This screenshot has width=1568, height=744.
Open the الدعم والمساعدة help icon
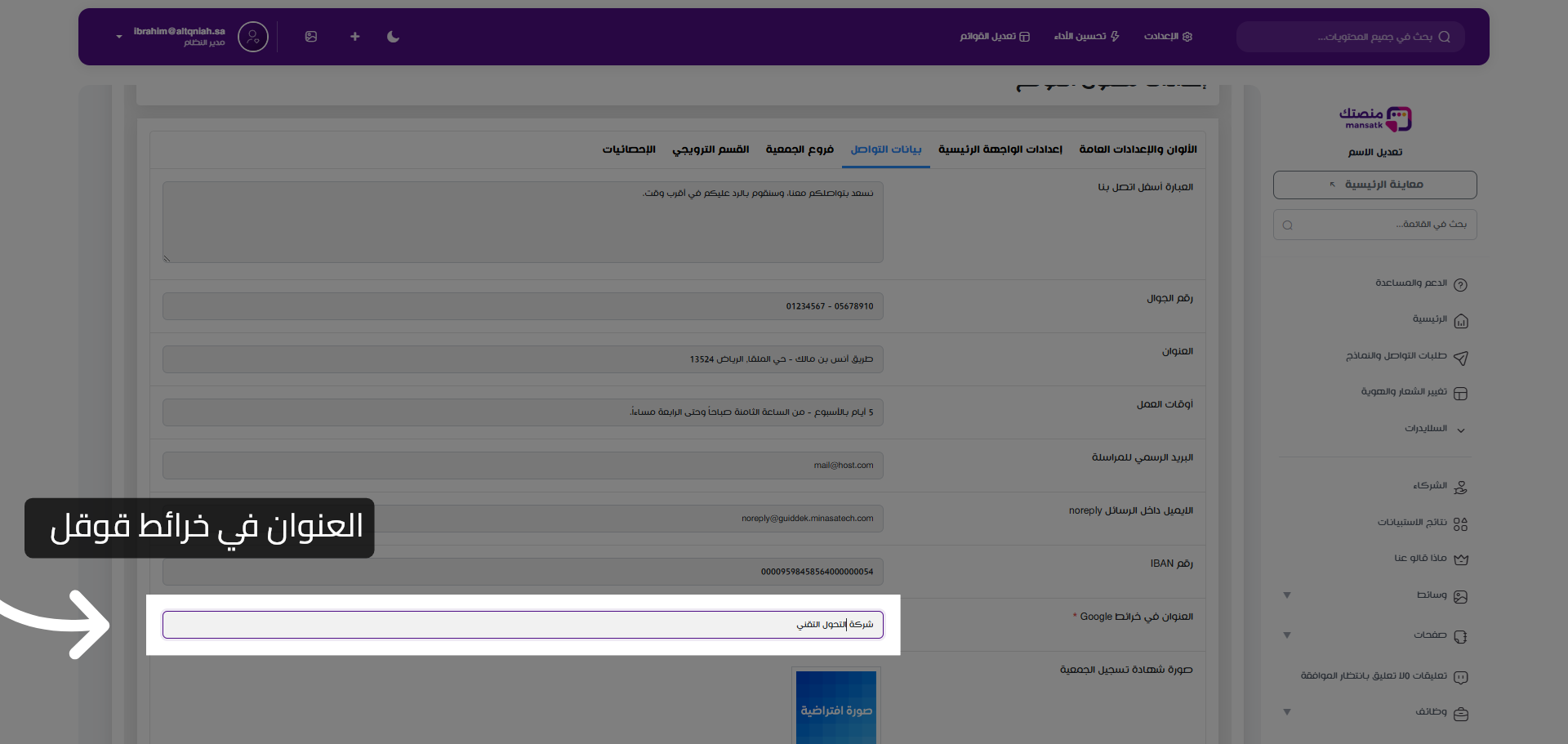click(x=1462, y=283)
